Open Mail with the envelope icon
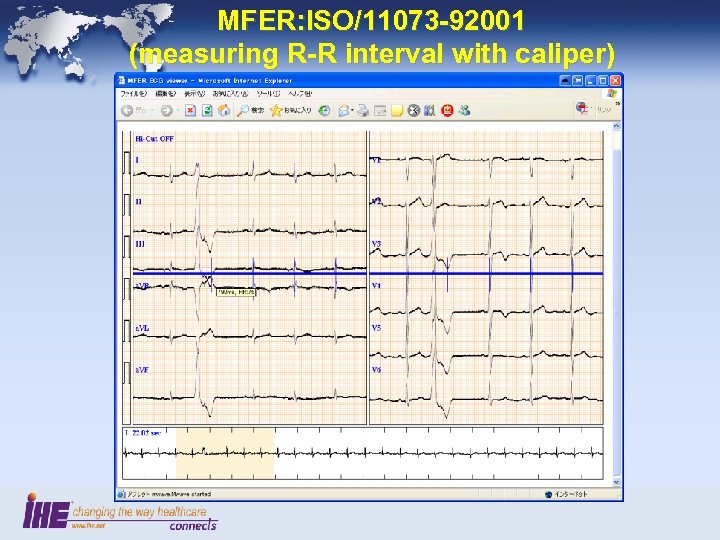The image size is (720, 540). (x=343, y=111)
